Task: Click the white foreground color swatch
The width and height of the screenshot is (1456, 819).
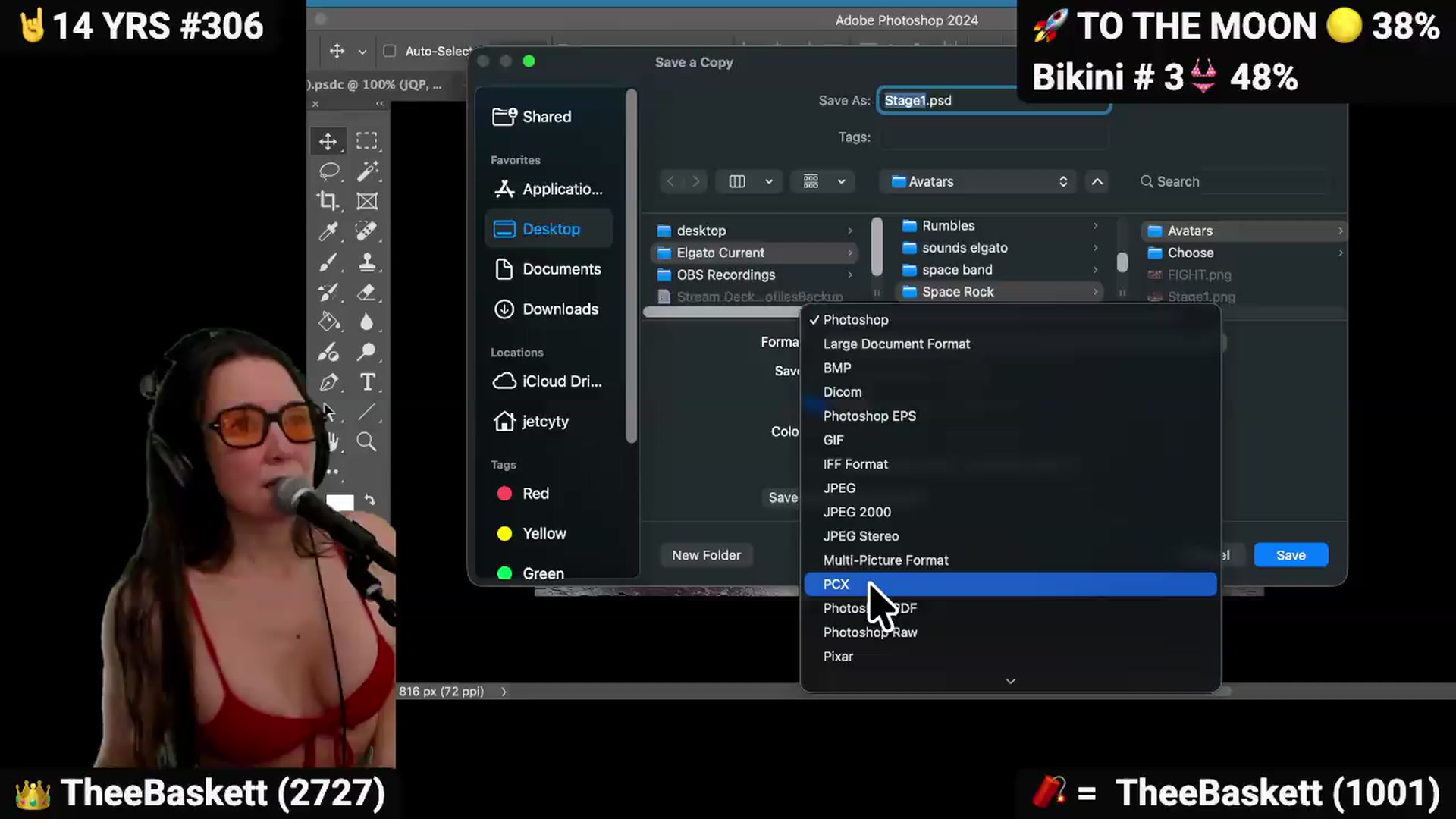Action: tap(340, 503)
